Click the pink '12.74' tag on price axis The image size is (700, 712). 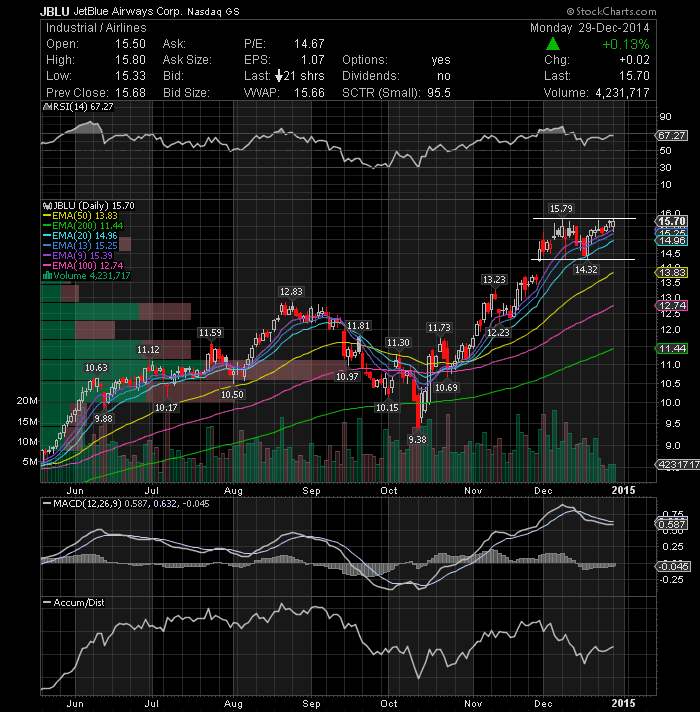point(671,306)
